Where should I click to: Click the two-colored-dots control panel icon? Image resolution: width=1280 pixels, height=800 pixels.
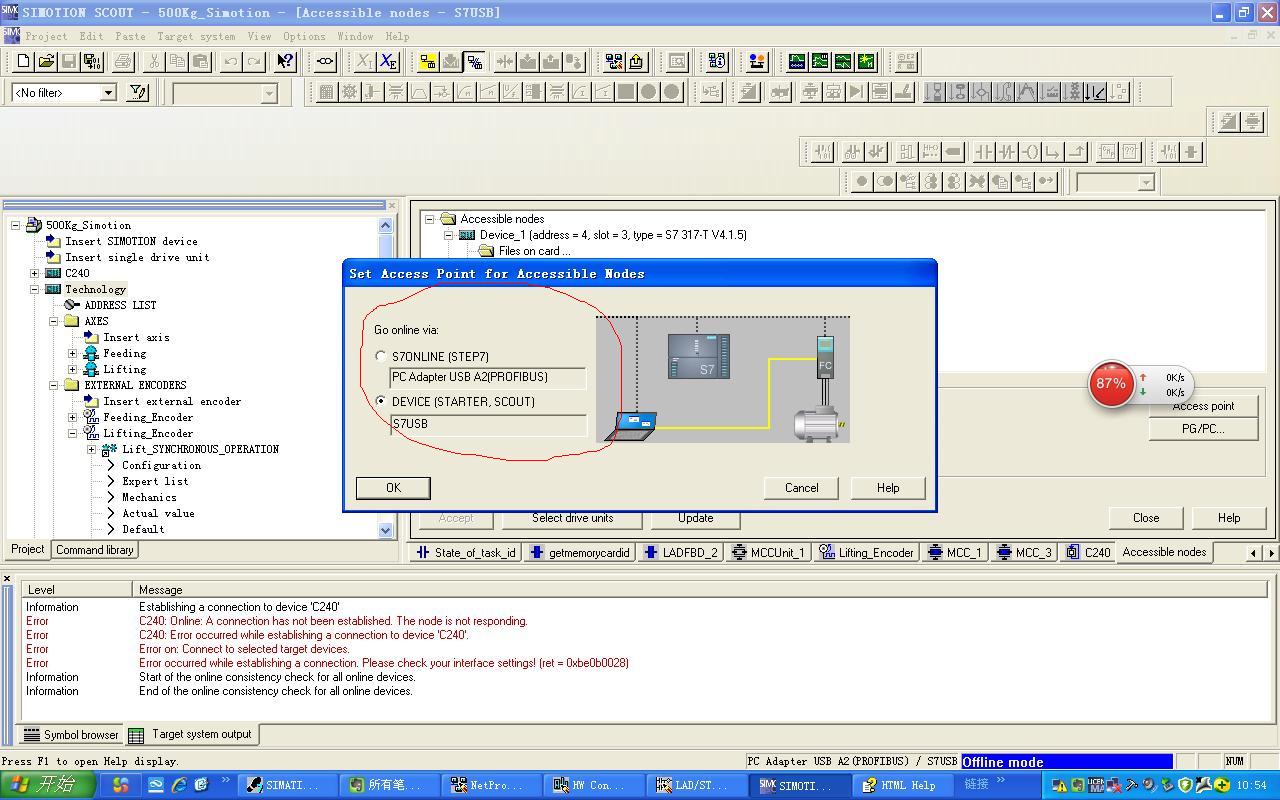pos(757,62)
